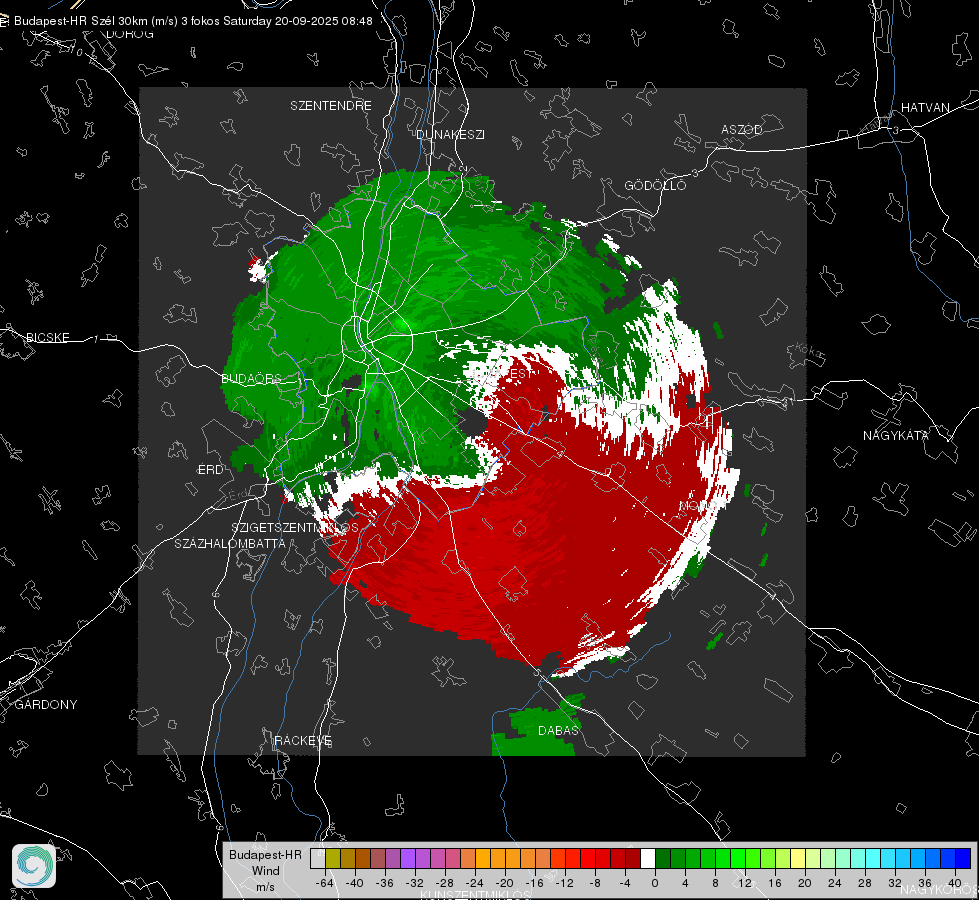
Task: Select the GÖDÖLLŐ map label
Action: point(655,185)
